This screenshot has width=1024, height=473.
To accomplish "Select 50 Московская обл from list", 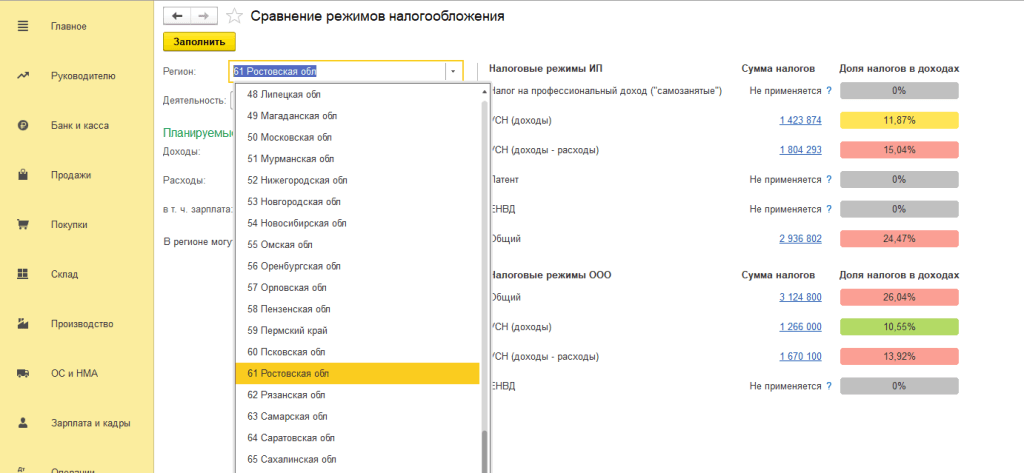I will pos(289,137).
